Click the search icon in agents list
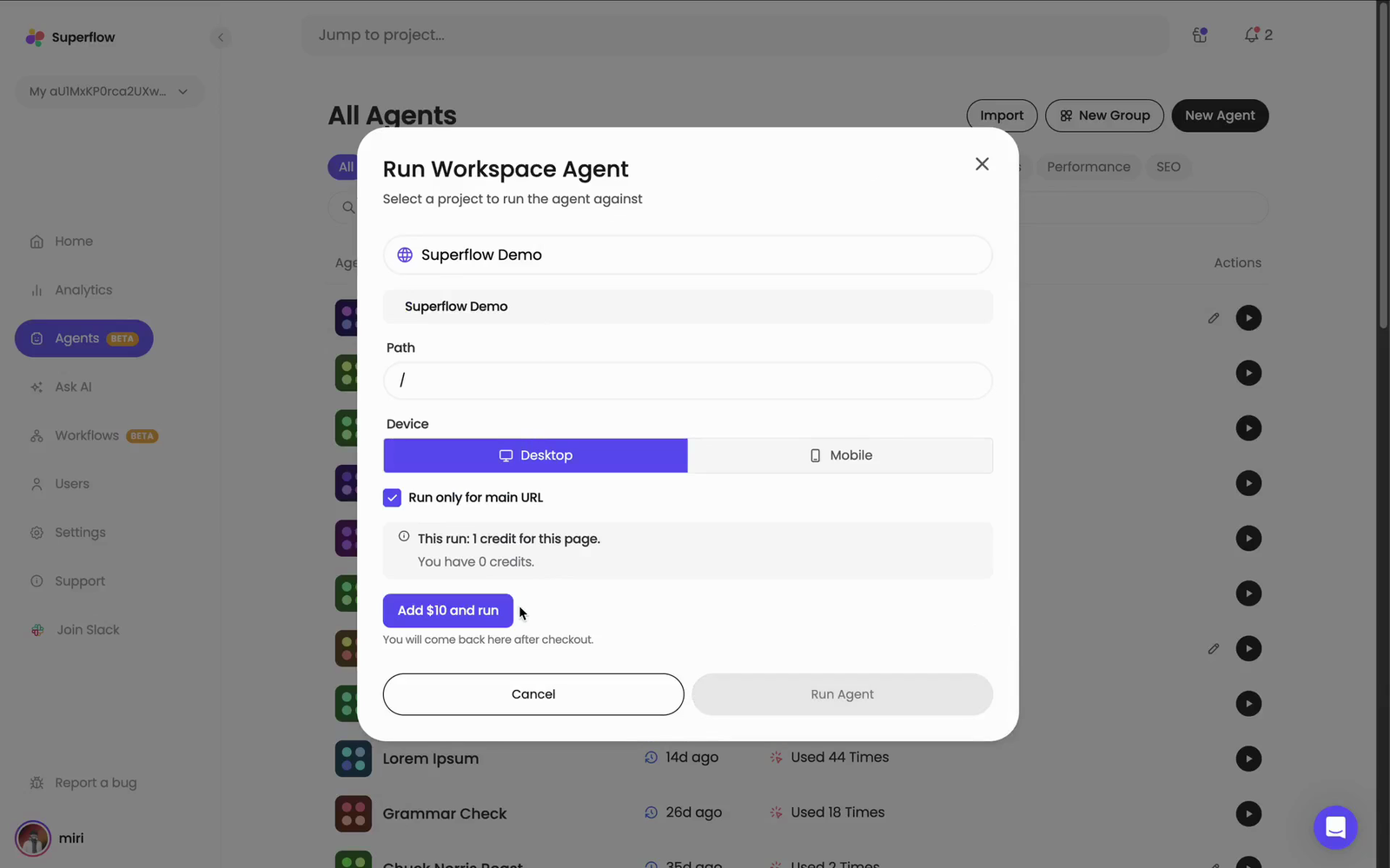This screenshot has height=868, width=1390. (x=348, y=208)
